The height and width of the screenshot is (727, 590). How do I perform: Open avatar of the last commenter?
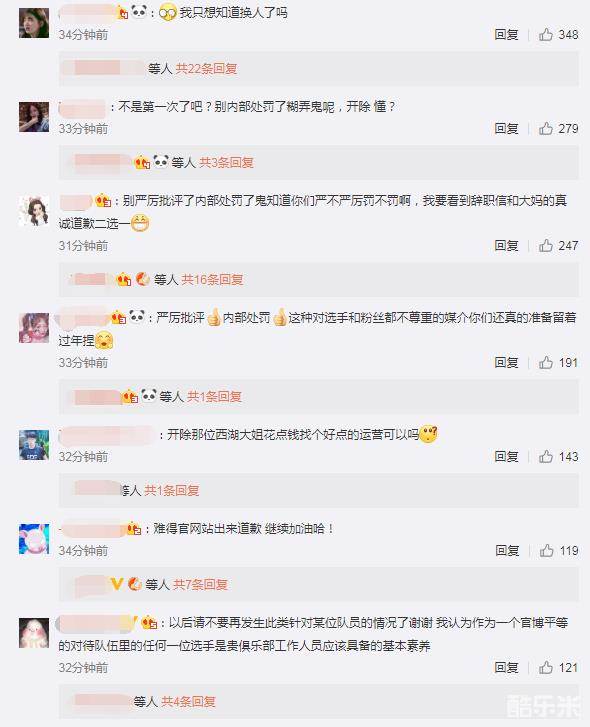tap(34, 632)
